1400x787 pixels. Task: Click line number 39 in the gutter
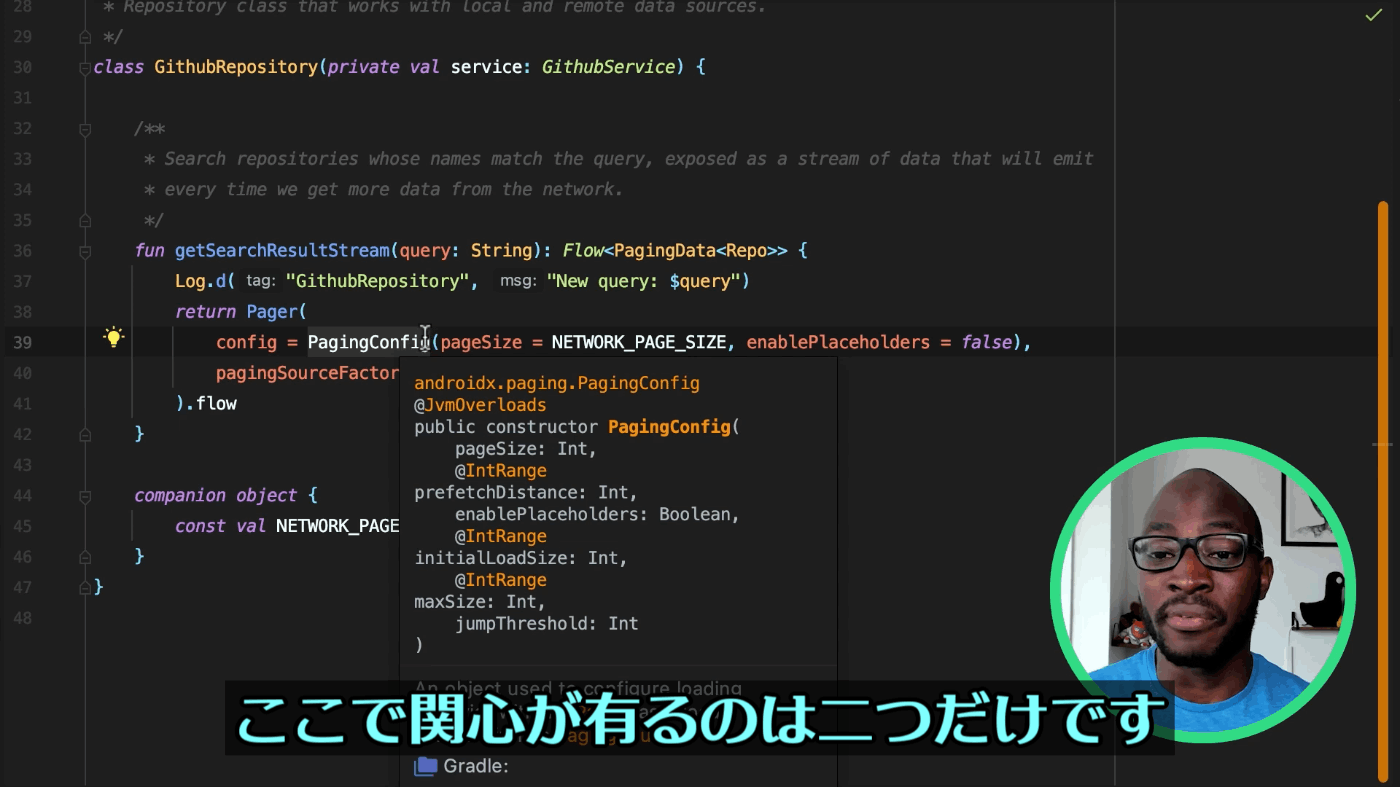click(x=22, y=342)
